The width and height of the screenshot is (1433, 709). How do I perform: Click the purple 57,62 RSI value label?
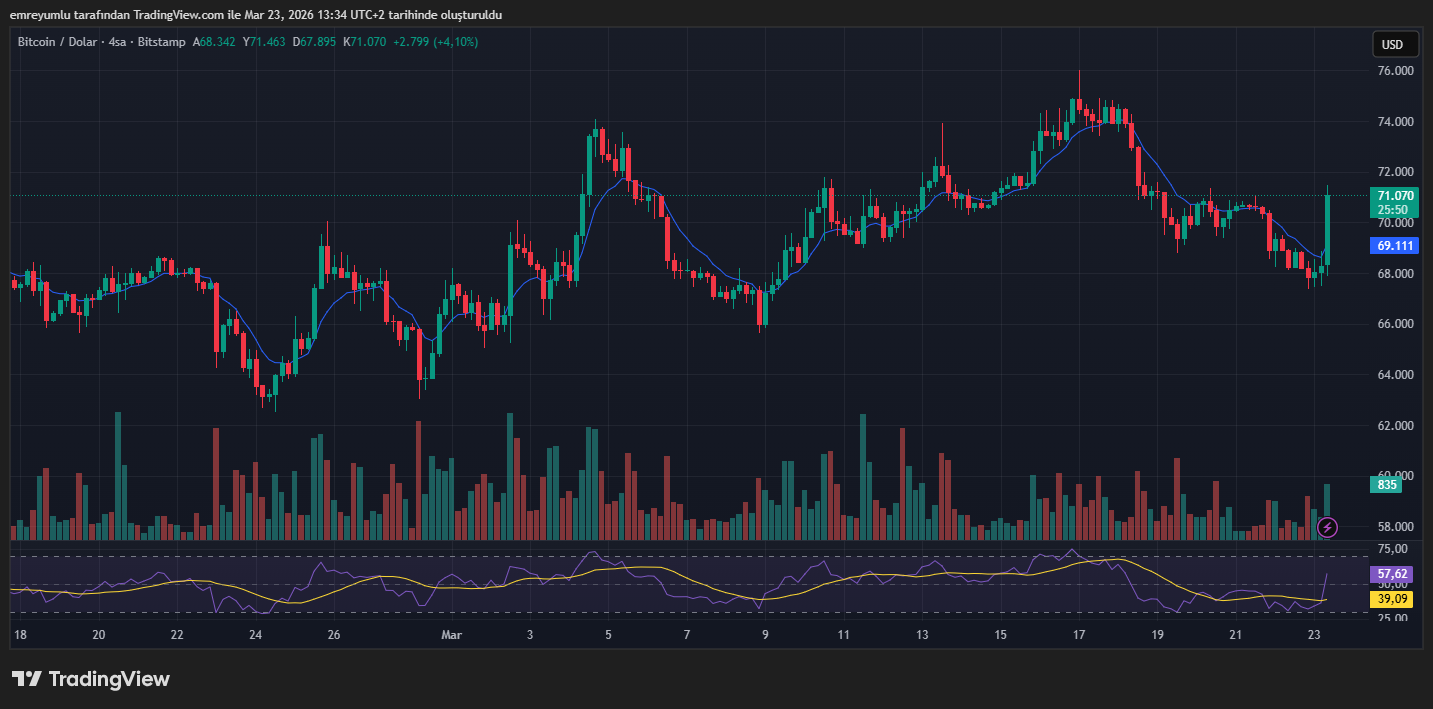click(1394, 574)
